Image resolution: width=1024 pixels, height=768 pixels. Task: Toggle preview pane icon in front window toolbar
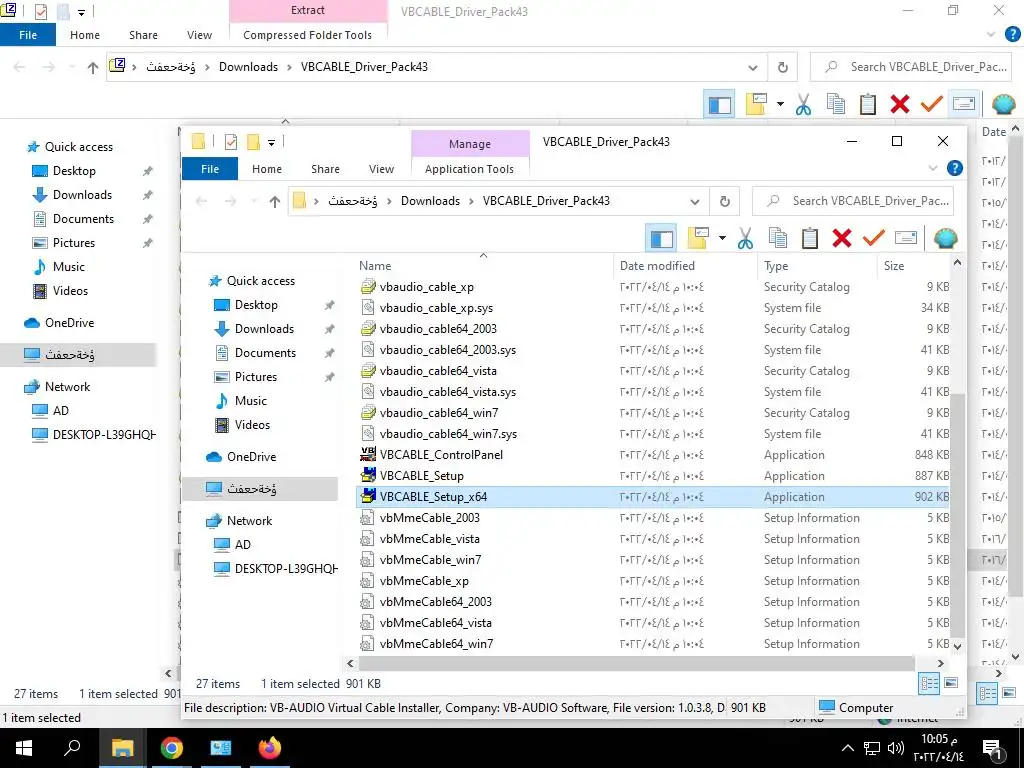(661, 238)
